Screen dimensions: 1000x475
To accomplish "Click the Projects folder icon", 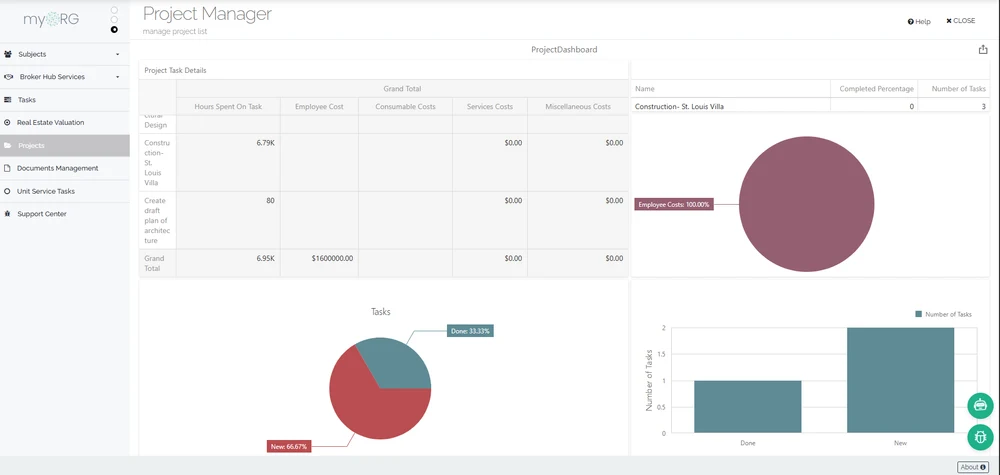I will [8, 145].
